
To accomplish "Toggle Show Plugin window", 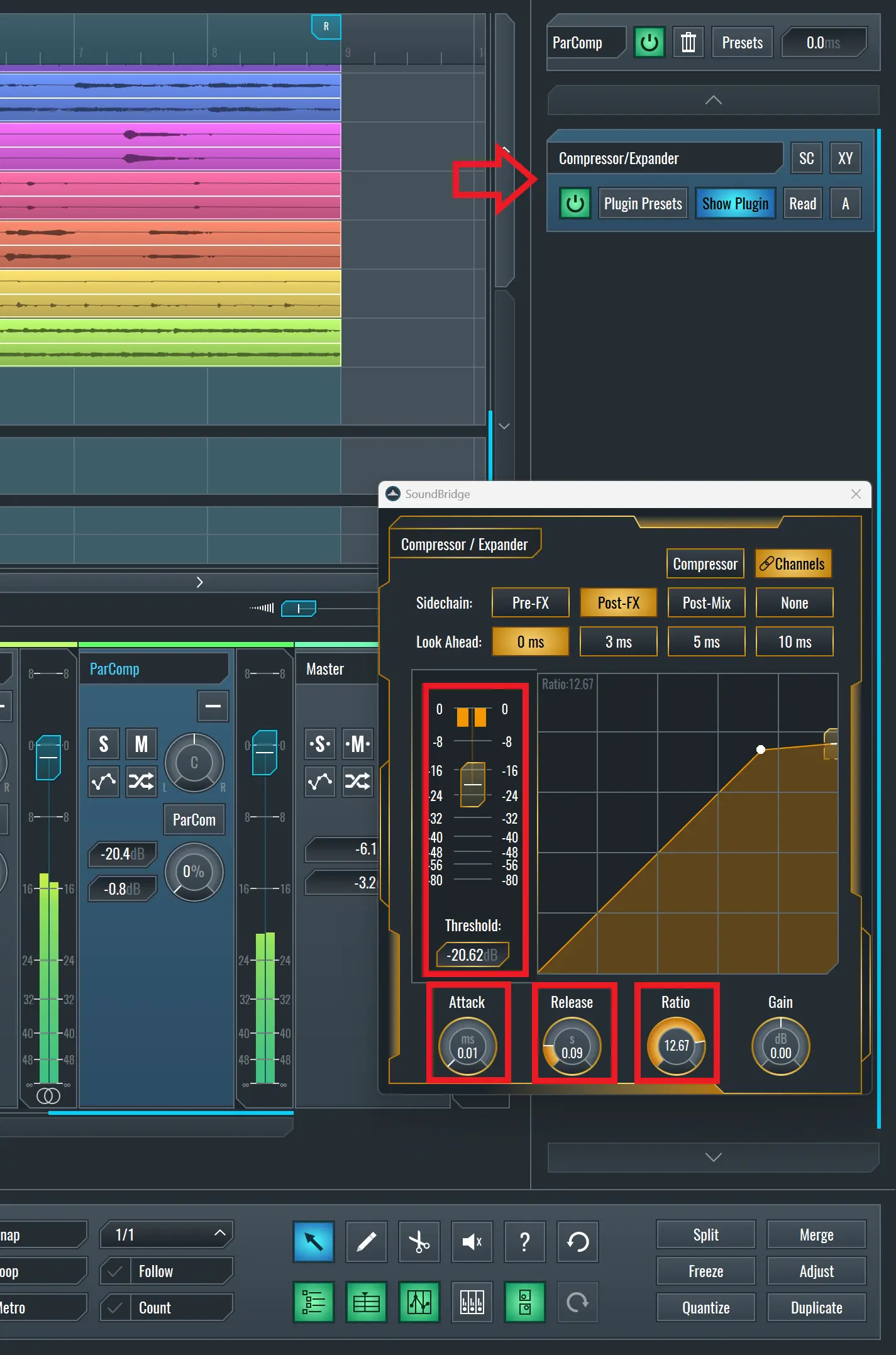I will pos(735,203).
